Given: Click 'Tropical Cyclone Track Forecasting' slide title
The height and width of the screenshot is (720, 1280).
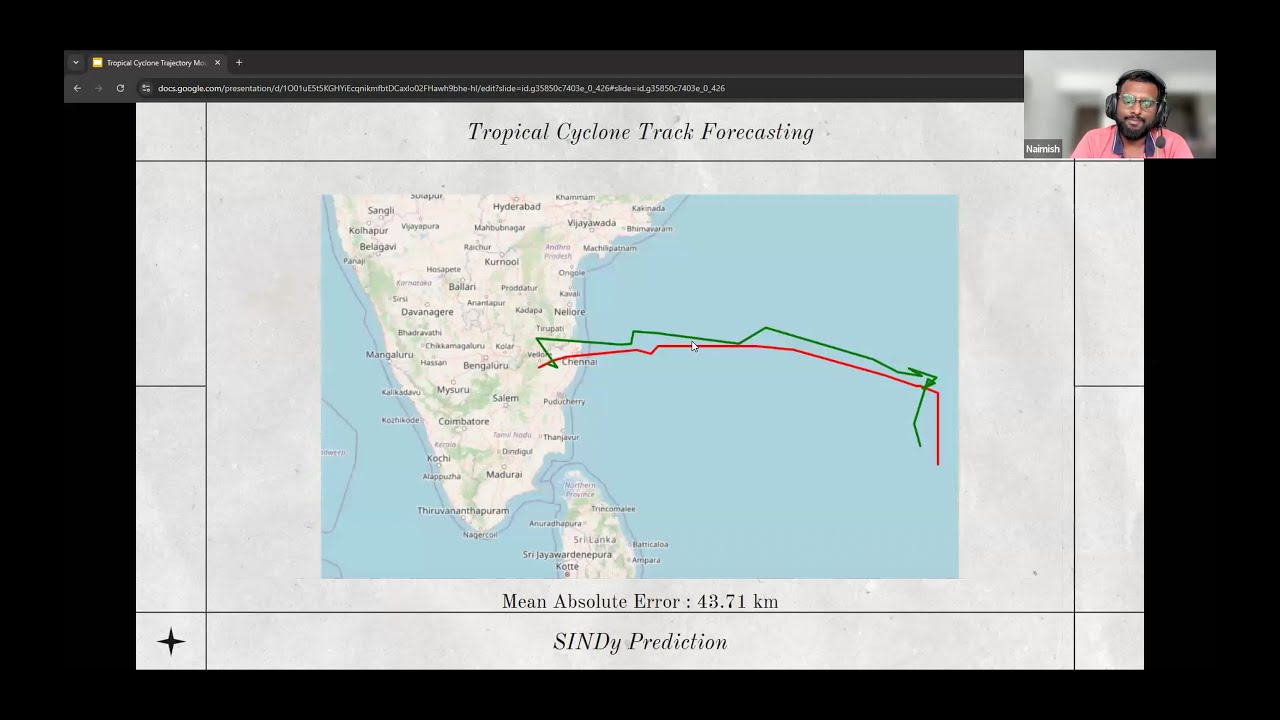Looking at the screenshot, I should click(x=640, y=132).
